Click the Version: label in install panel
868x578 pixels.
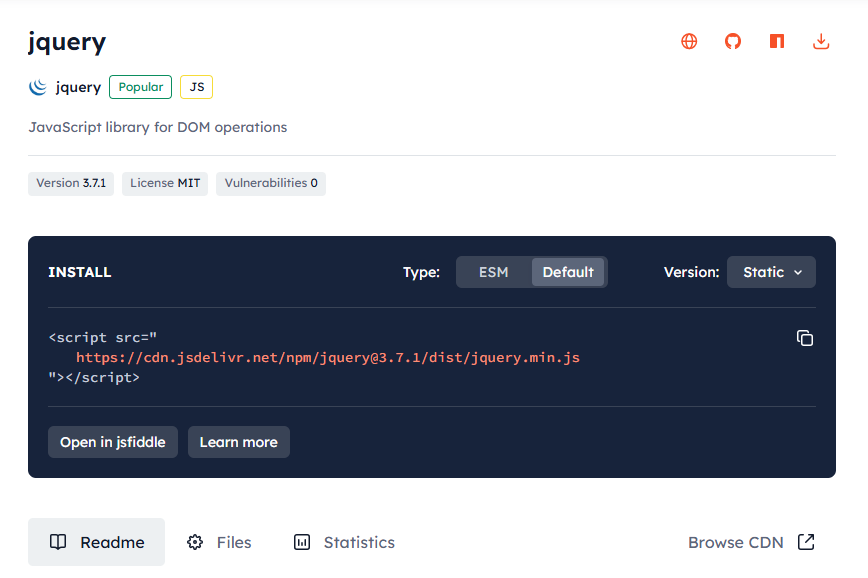coord(691,272)
